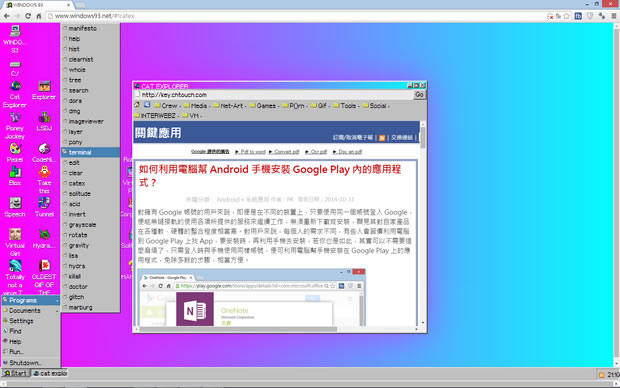Open the LSDJ desktop icon
620x388 pixels.
click(x=44, y=121)
